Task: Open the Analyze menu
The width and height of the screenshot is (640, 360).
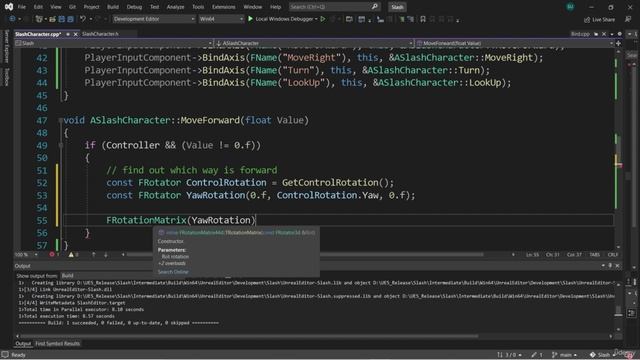Action: coord(175,7)
